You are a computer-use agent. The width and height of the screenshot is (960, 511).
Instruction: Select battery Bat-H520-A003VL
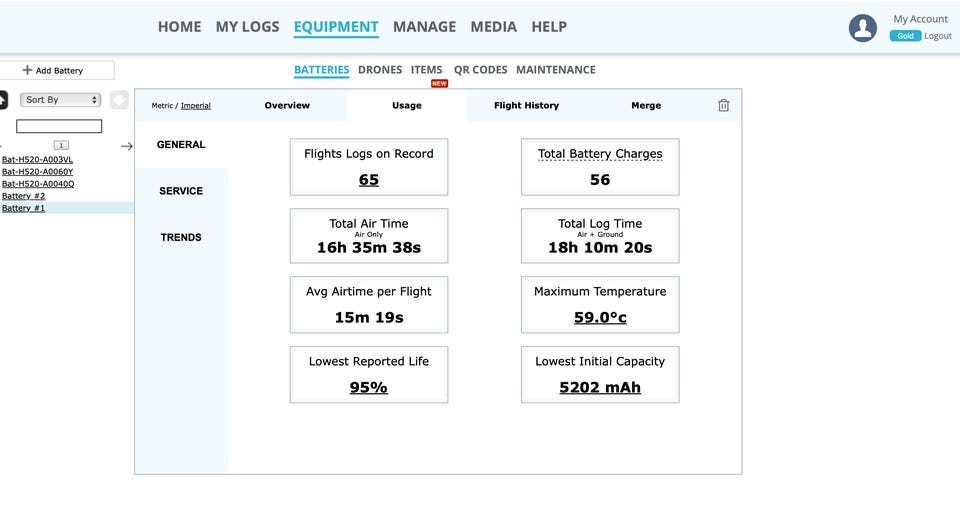tap(37, 159)
